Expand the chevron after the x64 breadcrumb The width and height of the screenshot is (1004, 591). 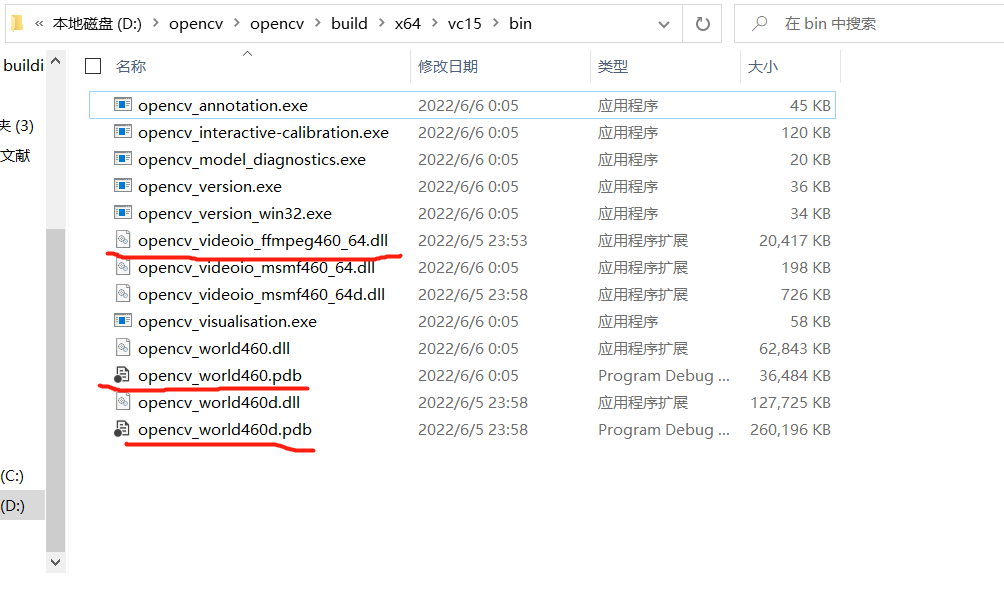tap(435, 23)
